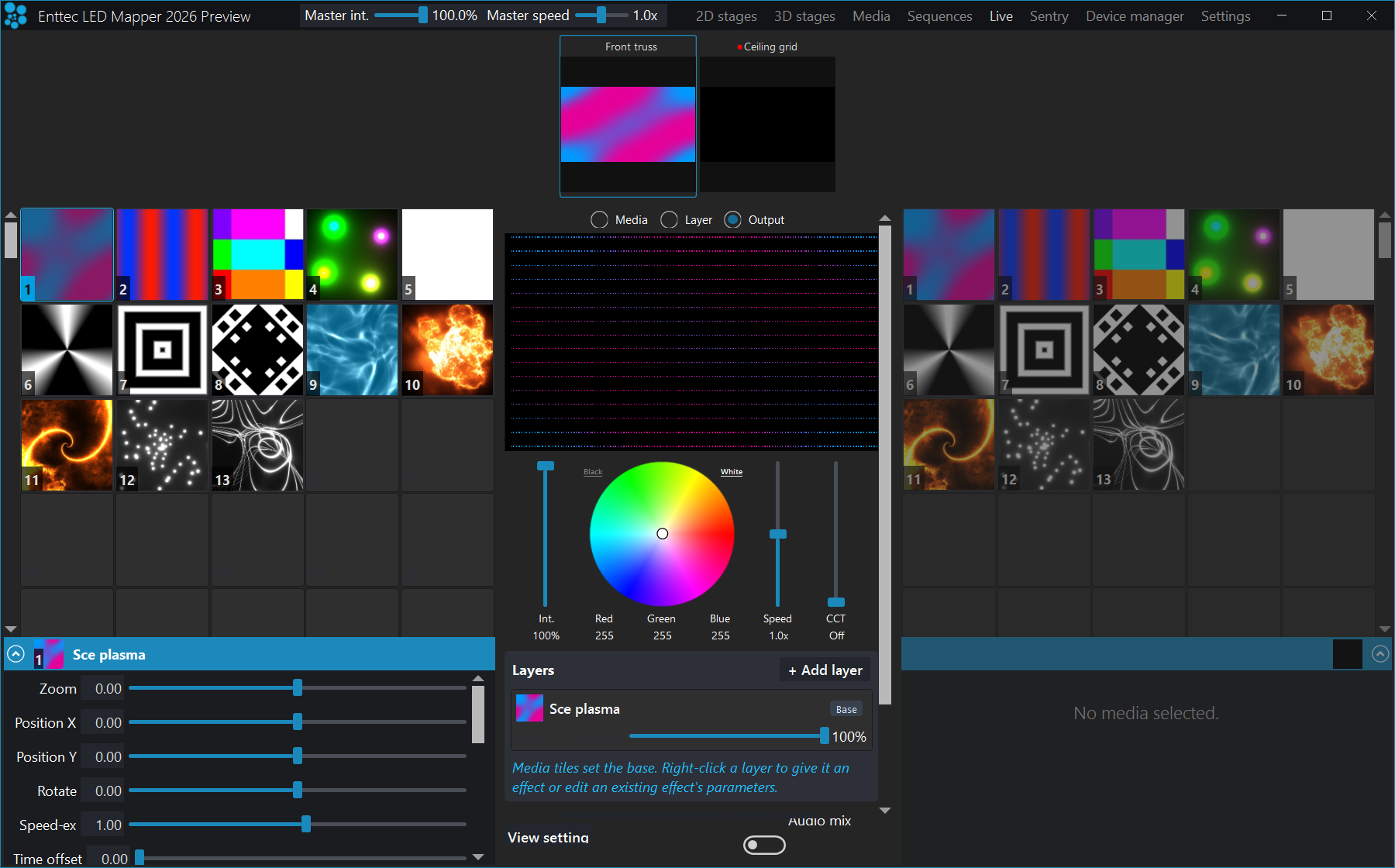Select left media tile 4 green lights
The height and width of the screenshot is (868, 1395).
pos(352,254)
